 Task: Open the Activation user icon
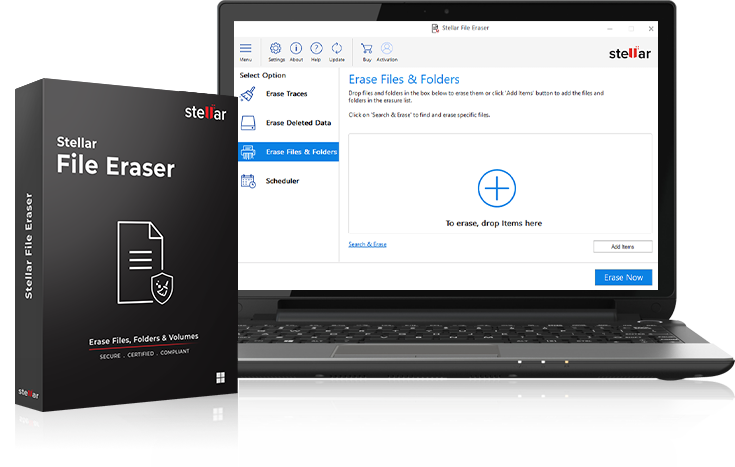[387, 48]
